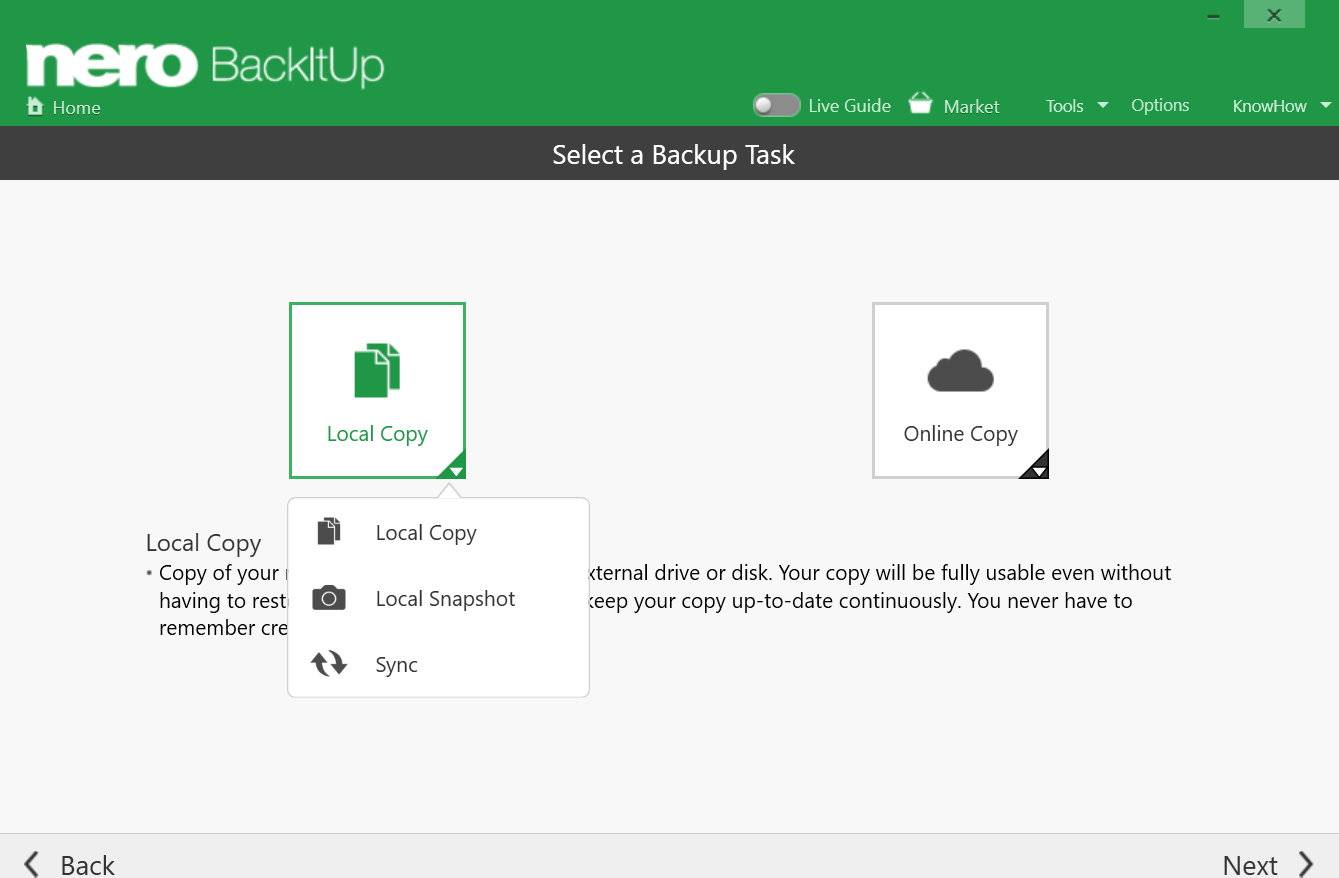
Task: Click the Local Snapshot camera icon
Action: coord(329,598)
